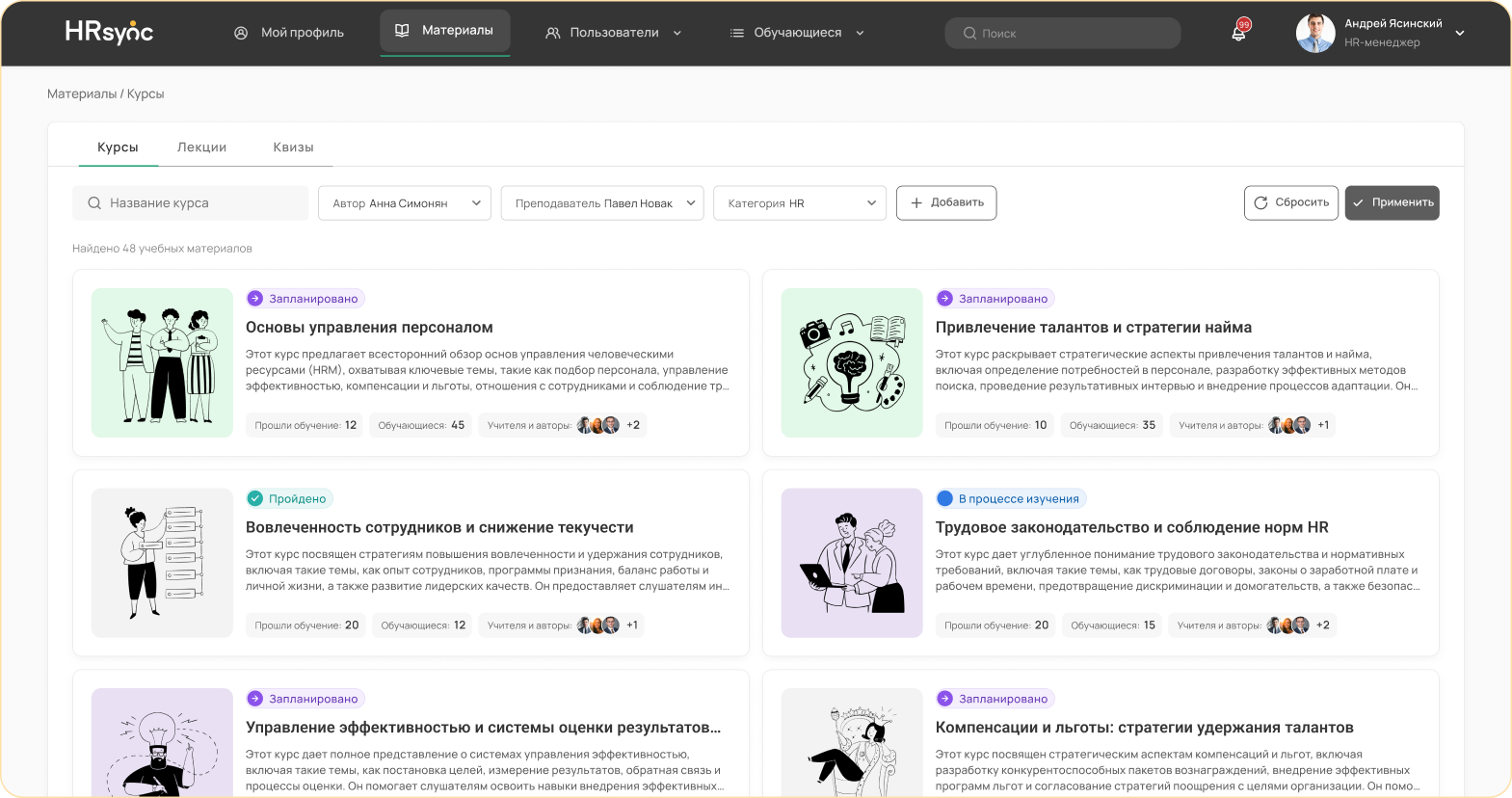Open the notifications bell icon
Image resolution: width=1512 pixels, height=798 pixels.
[1239, 33]
